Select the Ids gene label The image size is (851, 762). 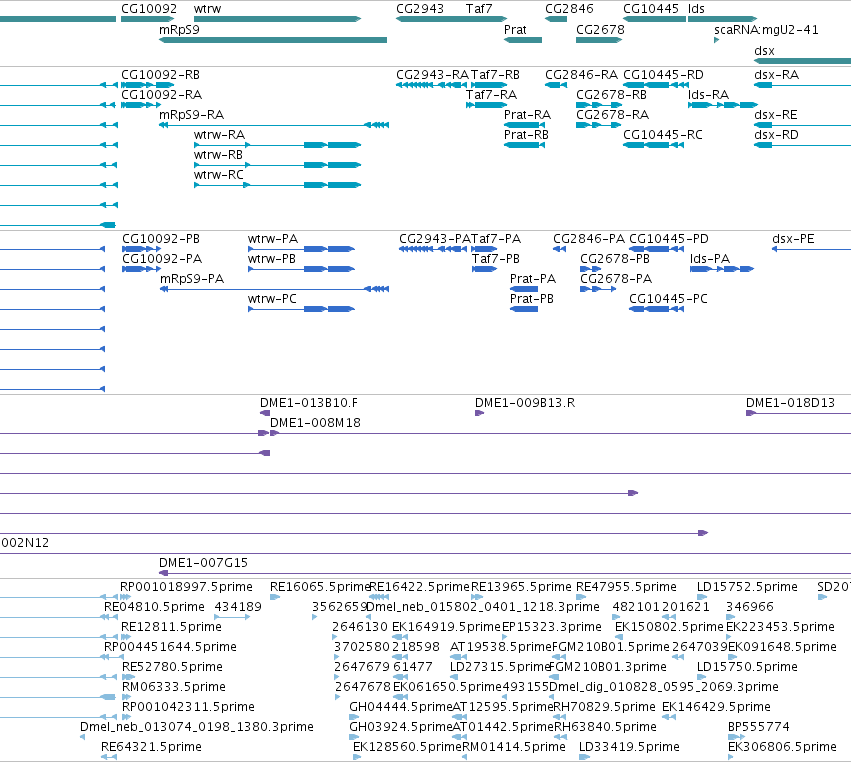click(x=696, y=9)
